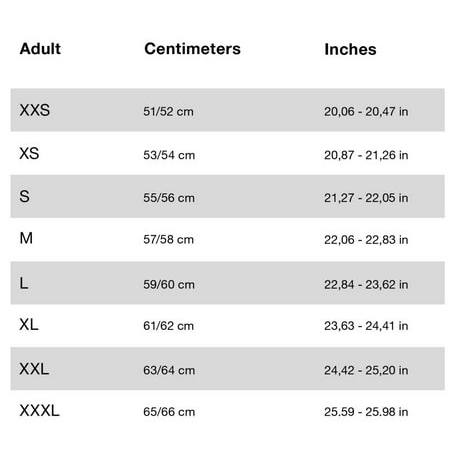Click the 65/66 cm measurement

pos(169,412)
